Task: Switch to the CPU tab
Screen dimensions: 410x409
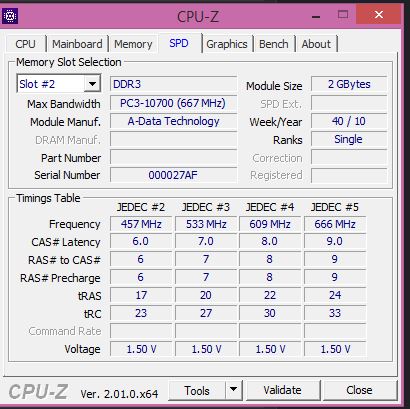Action: pyautogui.click(x=25, y=44)
